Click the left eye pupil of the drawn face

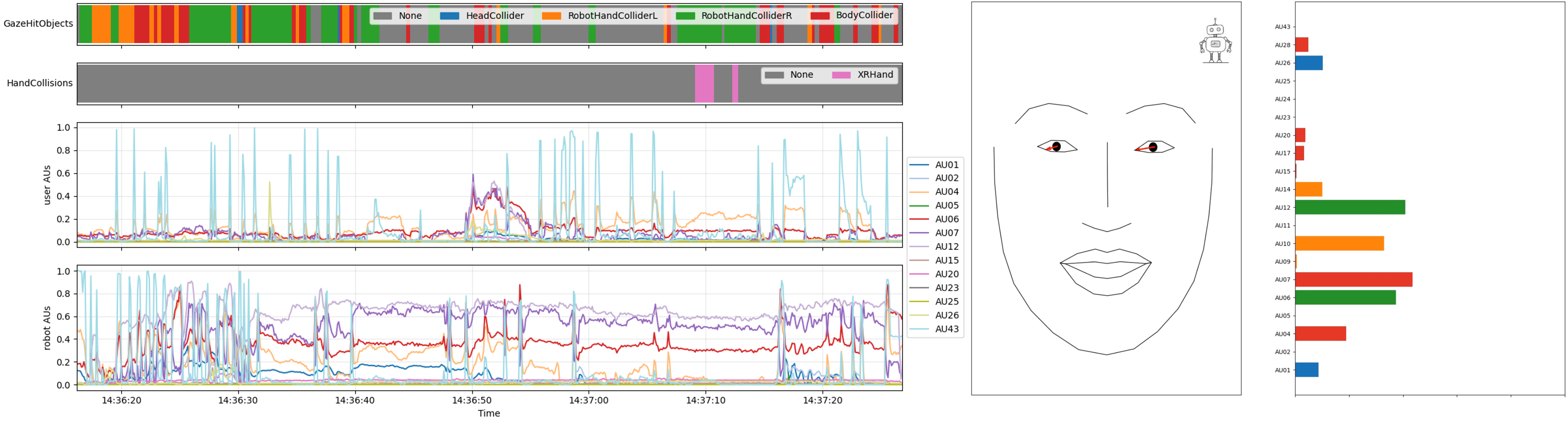tap(1056, 147)
